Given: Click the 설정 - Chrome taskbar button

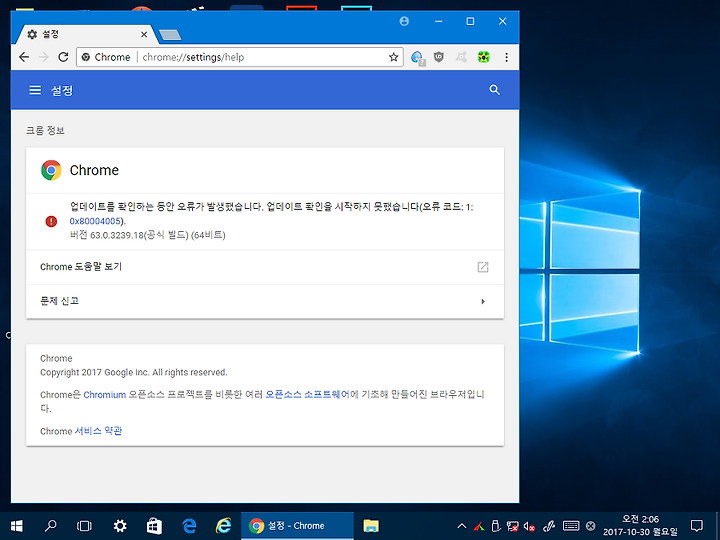Looking at the screenshot, I should 298,526.
